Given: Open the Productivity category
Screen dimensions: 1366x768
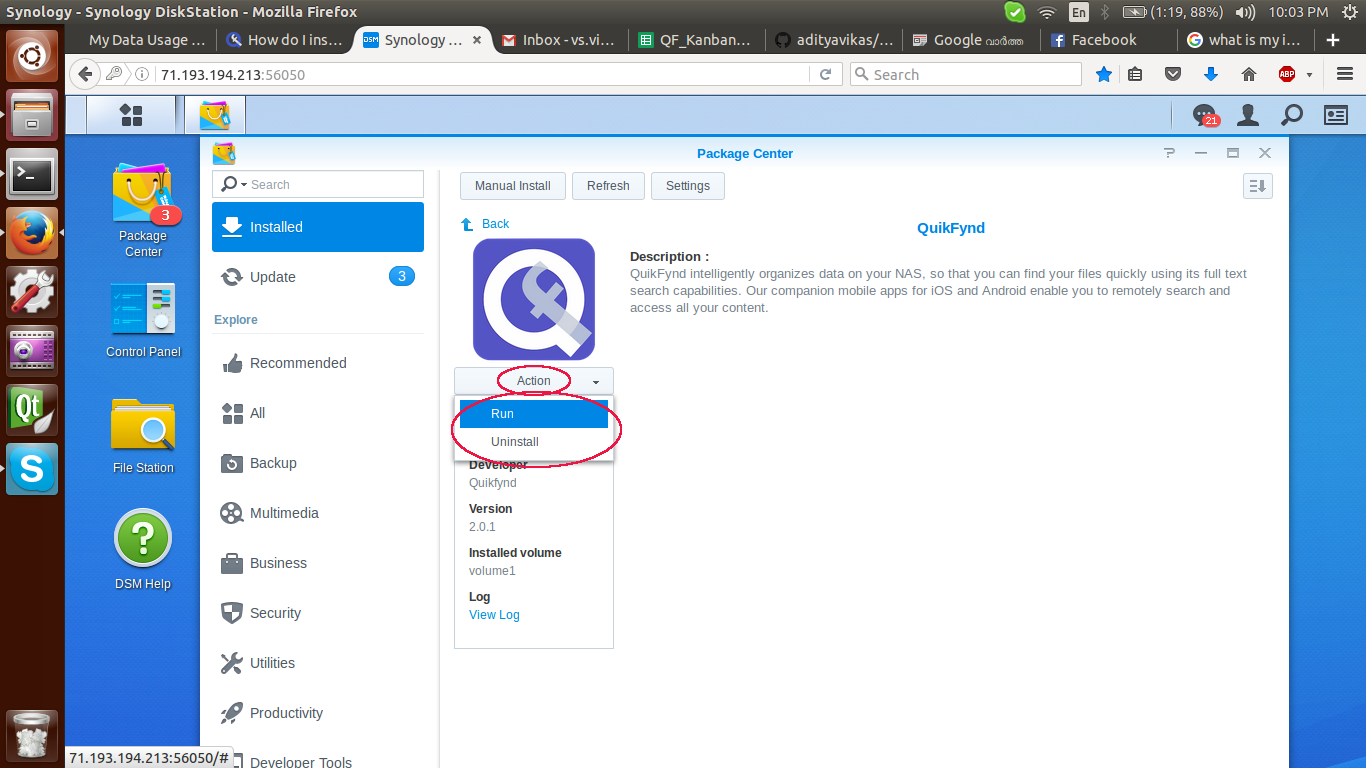Looking at the screenshot, I should pyautogui.click(x=318, y=713).
